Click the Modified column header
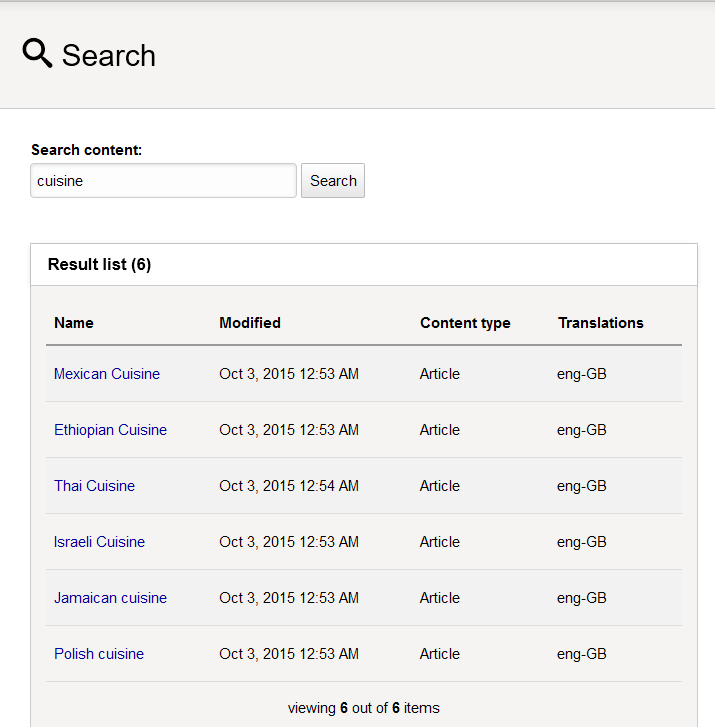Viewport: 715px width, 727px height. [x=250, y=323]
